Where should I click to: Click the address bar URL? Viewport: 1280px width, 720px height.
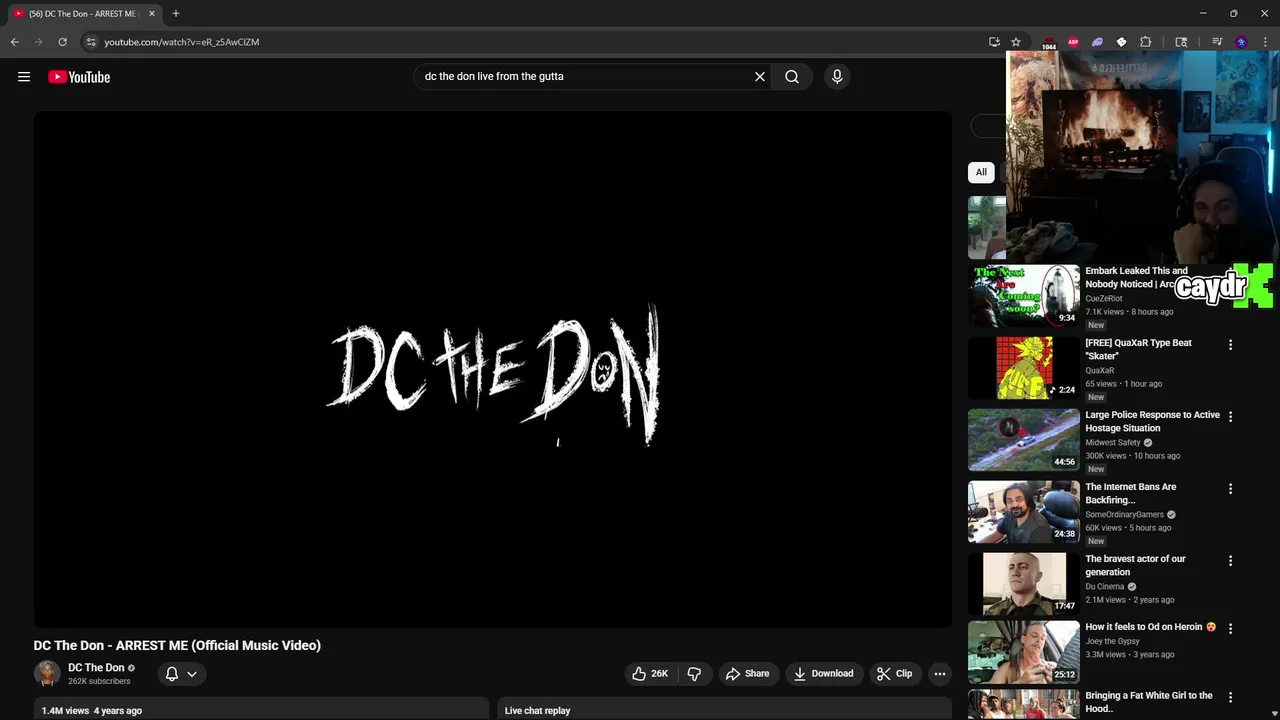click(x=182, y=42)
